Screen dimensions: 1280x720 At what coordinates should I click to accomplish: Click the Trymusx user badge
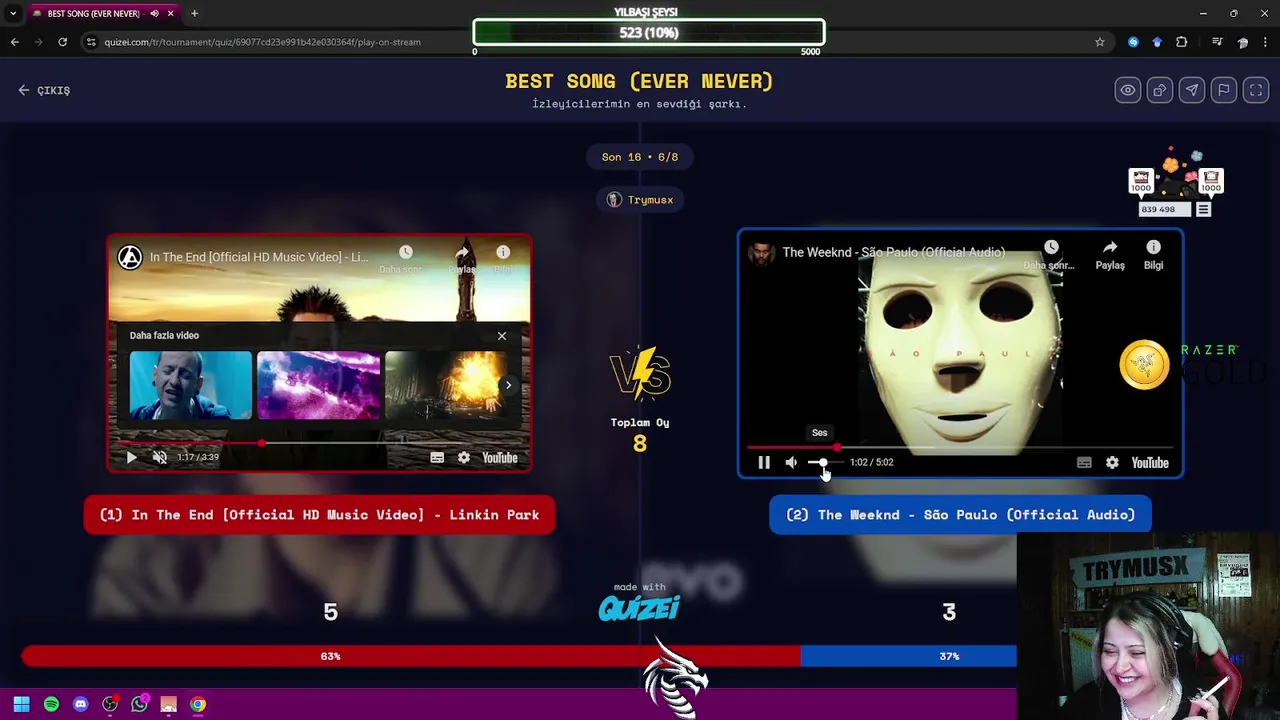[x=640, y=200]
